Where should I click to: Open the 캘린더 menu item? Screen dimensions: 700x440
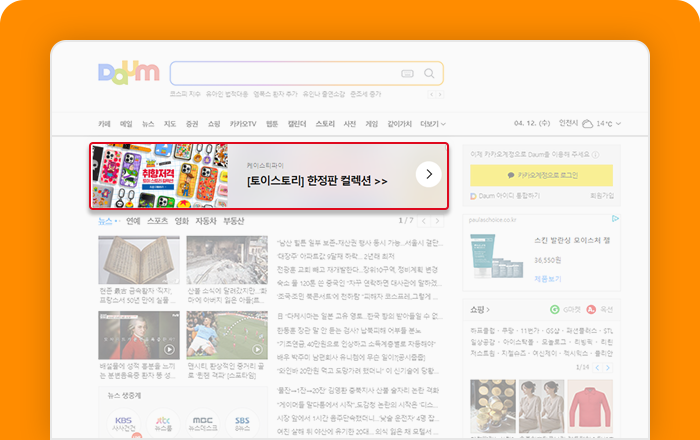[x=297, y=124]
